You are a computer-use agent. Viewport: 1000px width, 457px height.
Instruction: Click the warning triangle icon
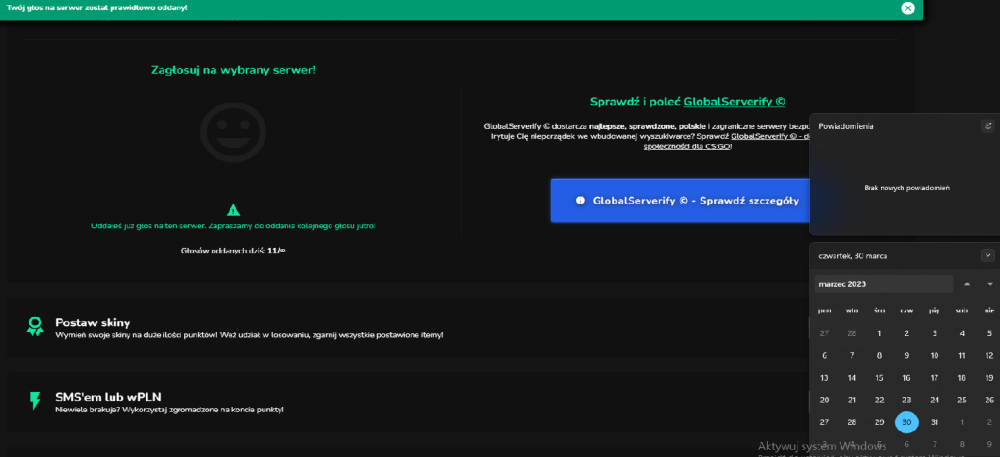233,210
